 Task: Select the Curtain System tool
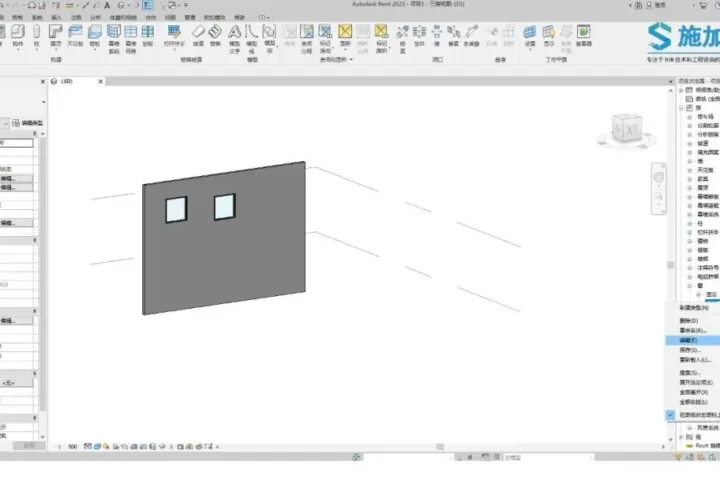tap(114, 39)
